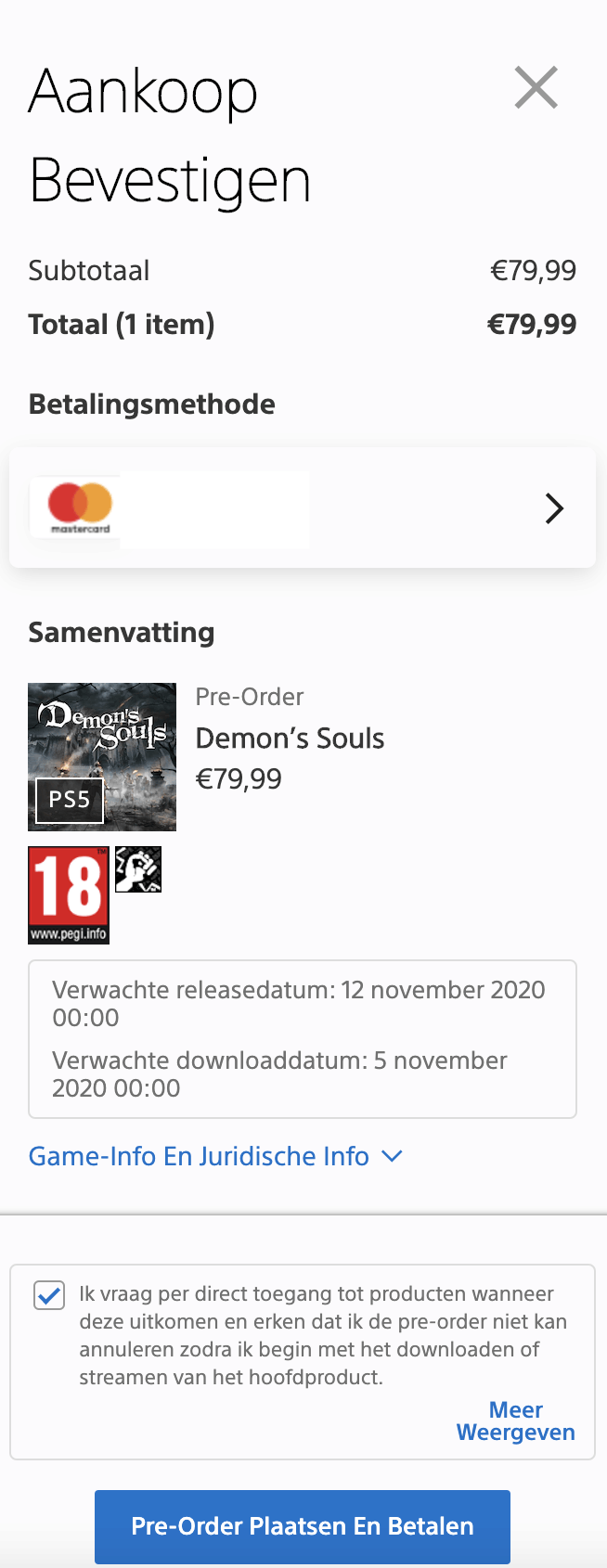The height and width of the screenshot is (1568, 607).
Task: Expand Game-Info En Juridische Info
Action: tap(199, 1156)
